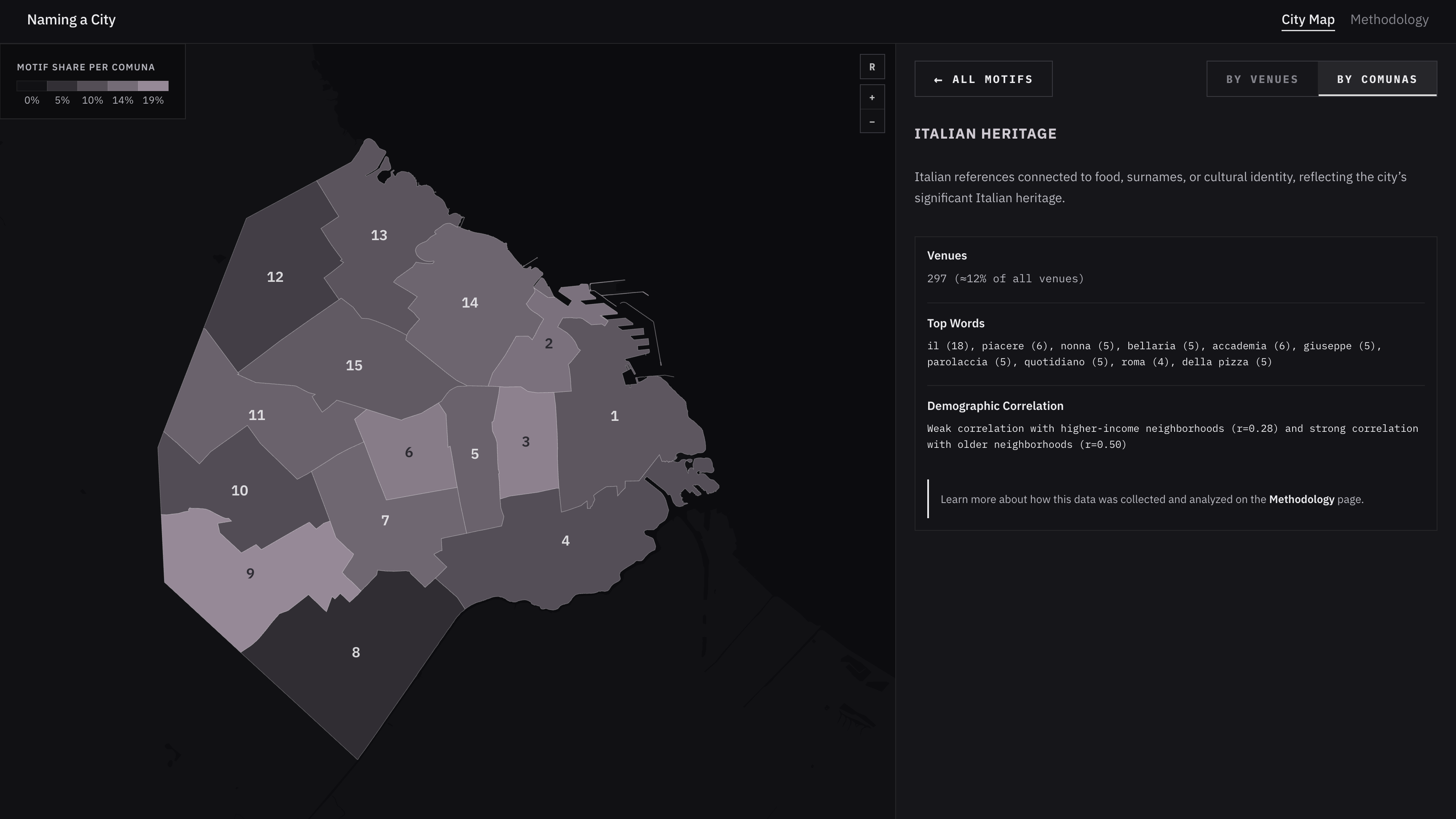1456x819 pixels.
Task: Select comuna 14 on the map
Action: click(x=470, y=303)
